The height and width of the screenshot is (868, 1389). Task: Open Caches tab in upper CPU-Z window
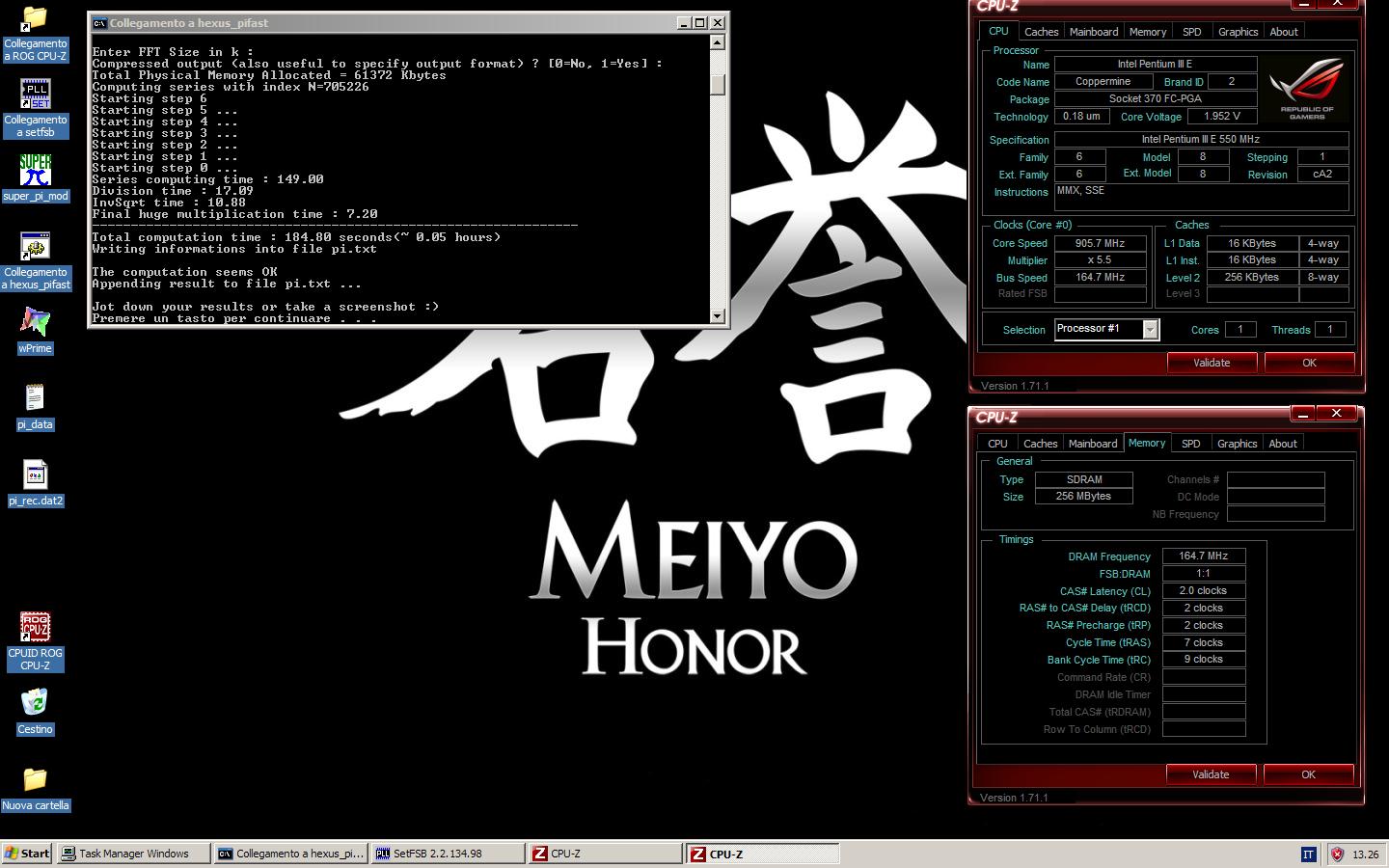coord(1041,32)
